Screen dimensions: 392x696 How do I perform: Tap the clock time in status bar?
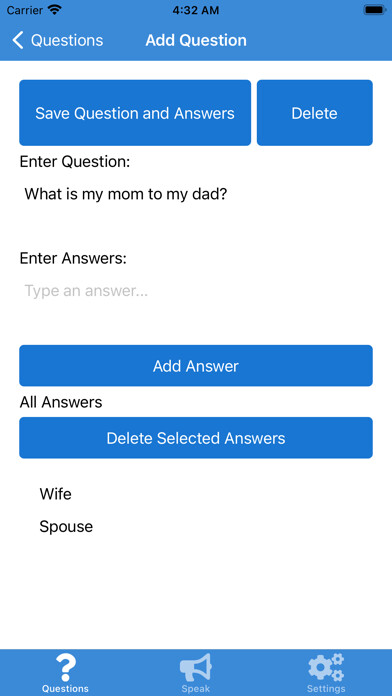pyautogui.click(x=196, y=10)
